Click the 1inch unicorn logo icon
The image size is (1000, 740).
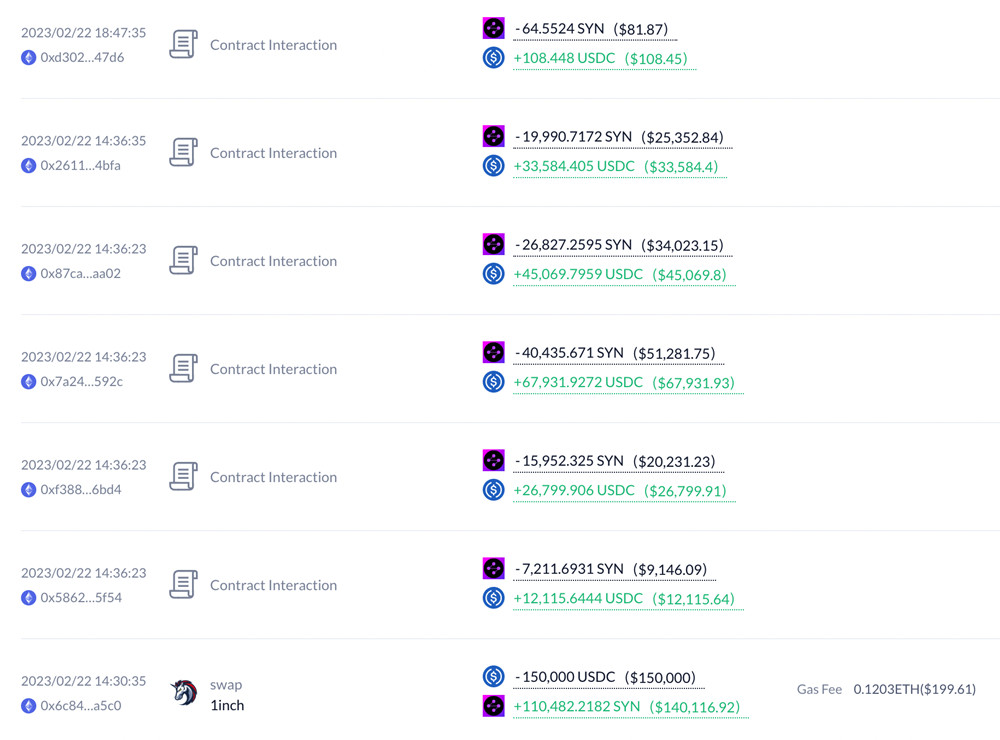pos(183,694)
